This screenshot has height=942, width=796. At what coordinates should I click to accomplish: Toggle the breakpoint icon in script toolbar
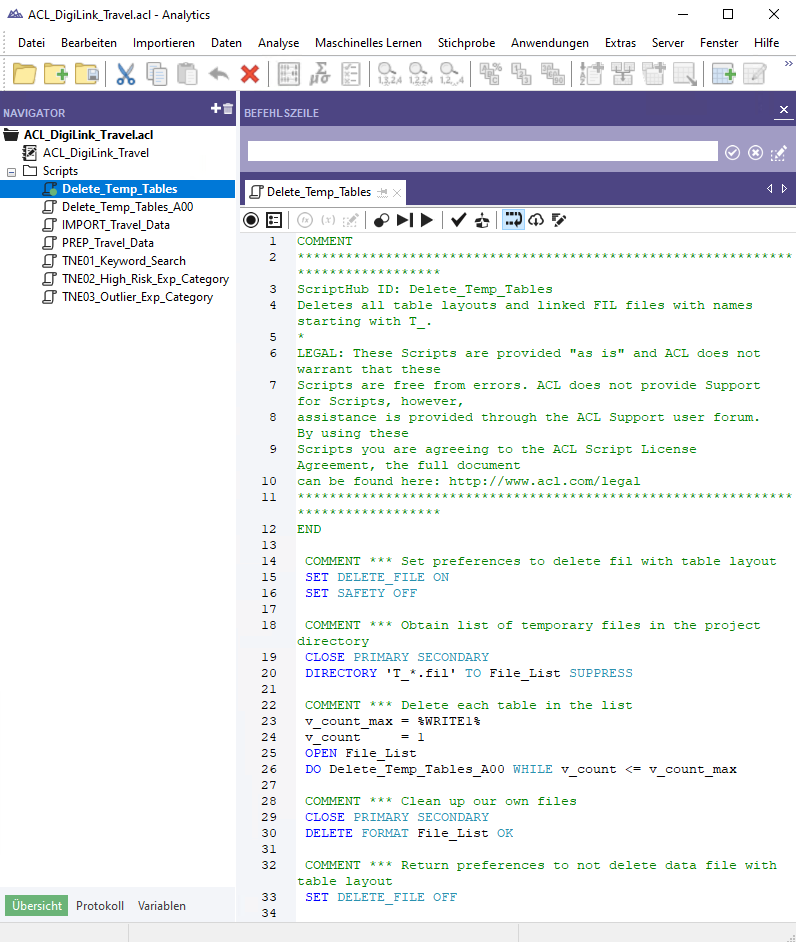(381, 220)
